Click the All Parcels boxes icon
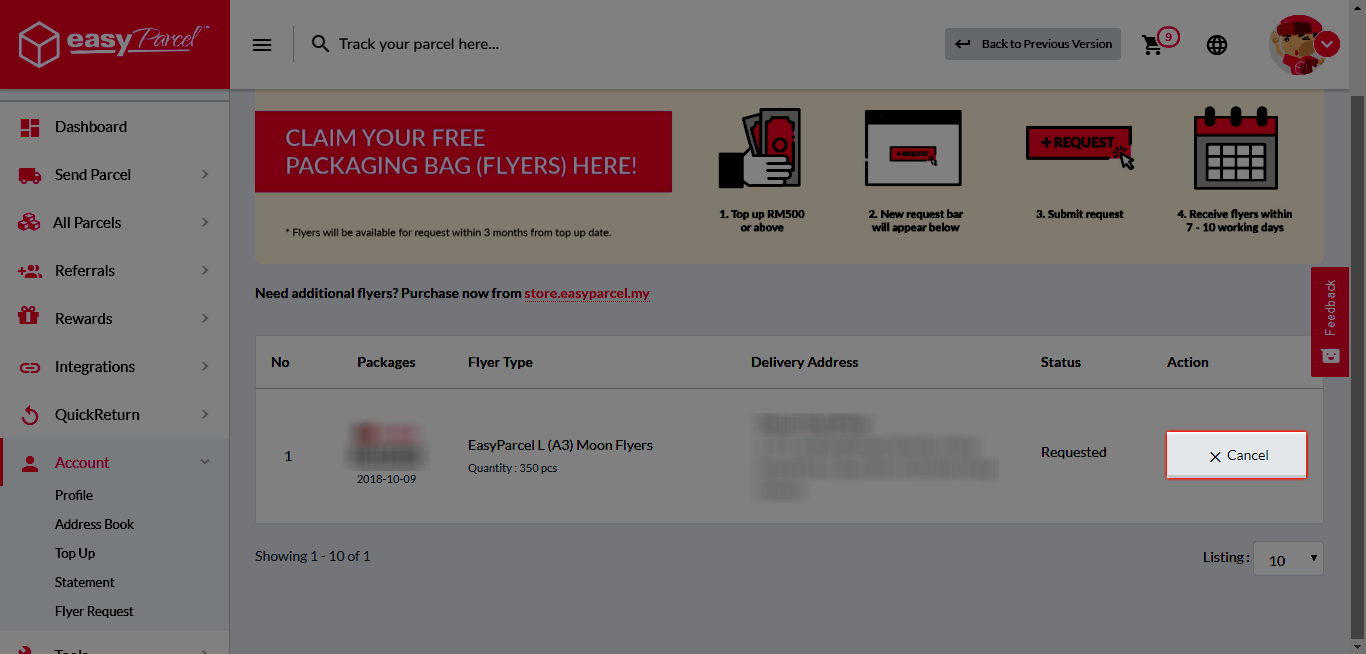Image resolution: width=1366 pixels, height=654 pixels. (30, 223)
